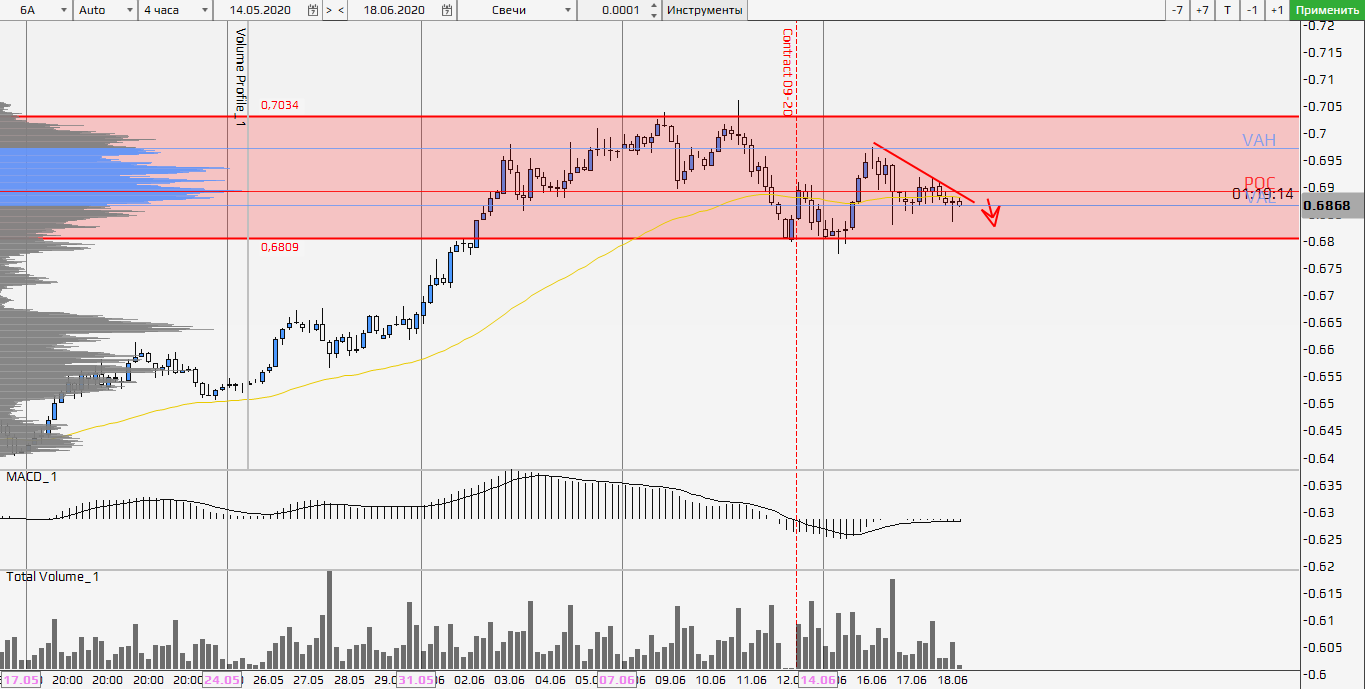Viewport: 1365px width, 689px height.
Task: Click the -7 days button
Action: click(1178, 10)
